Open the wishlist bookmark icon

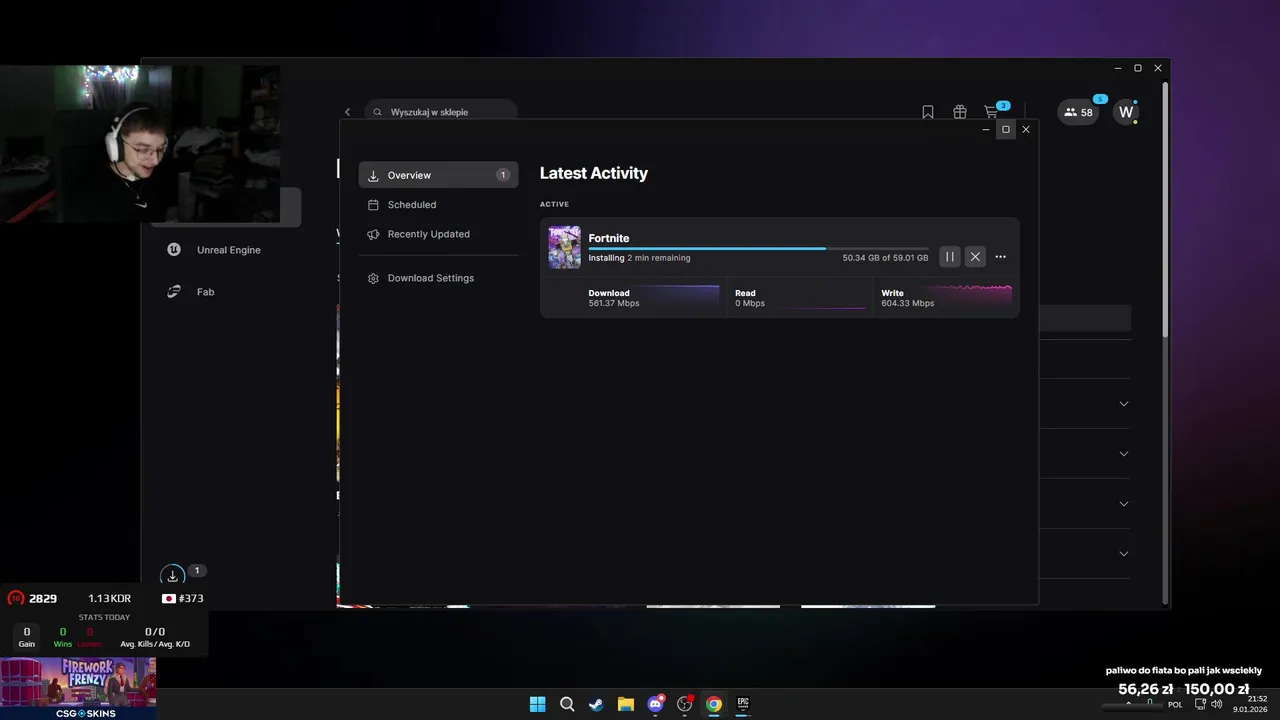928,112
